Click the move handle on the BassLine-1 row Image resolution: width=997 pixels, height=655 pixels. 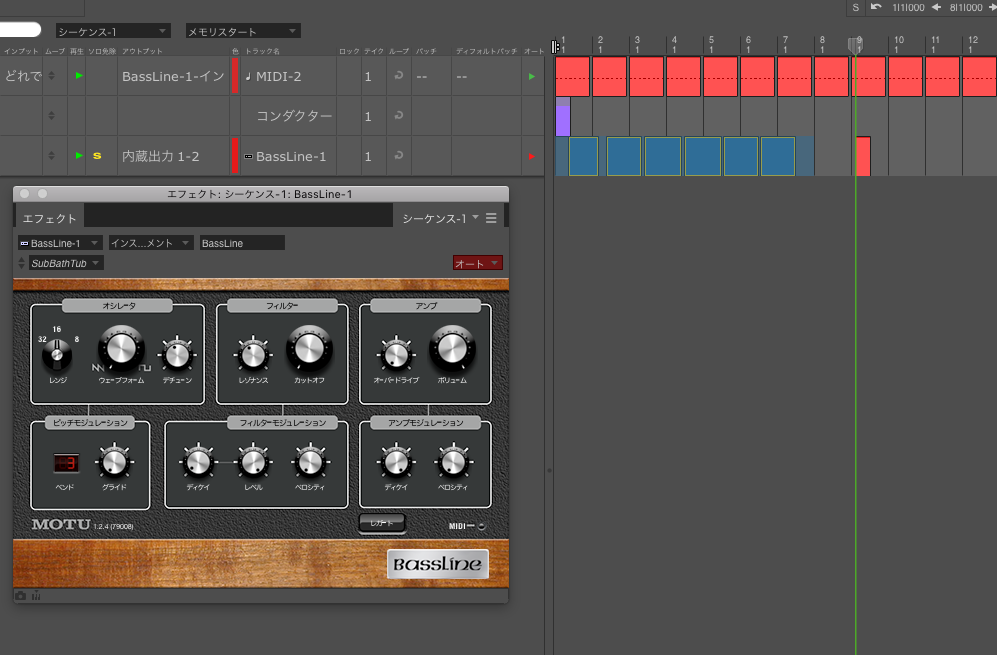52,156
